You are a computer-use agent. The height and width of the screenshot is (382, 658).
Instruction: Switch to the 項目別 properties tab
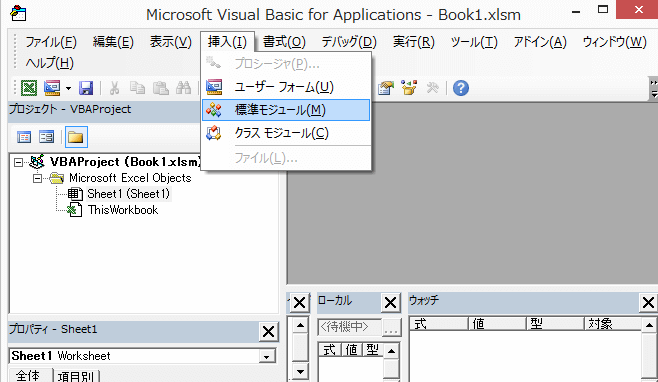pyautogui.click(x=76, y=376)
